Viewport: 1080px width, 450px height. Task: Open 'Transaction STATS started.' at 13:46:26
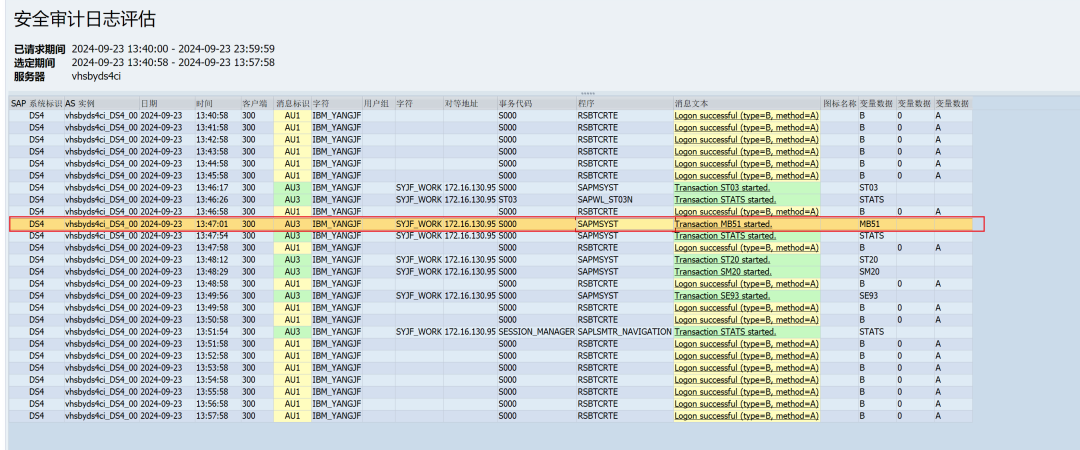(725, 200)
